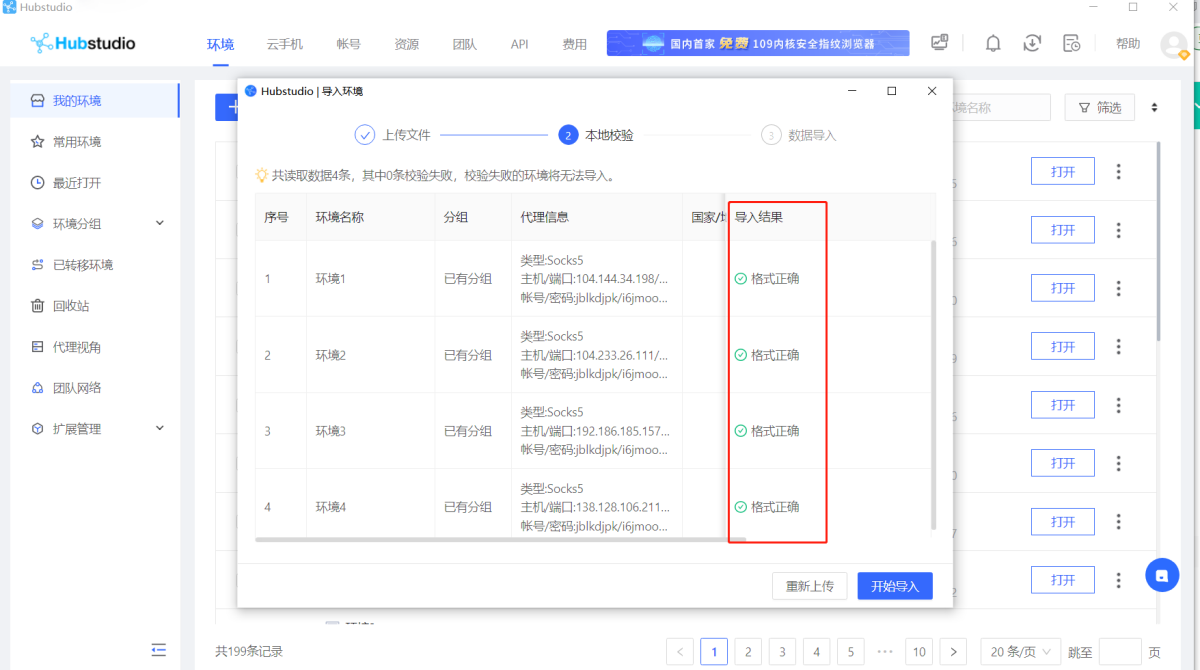Viewport: 1200px width, 670px height.
Task: Collapse the sidebar using bottom-left icon
Action: click(x=159, y=650)
